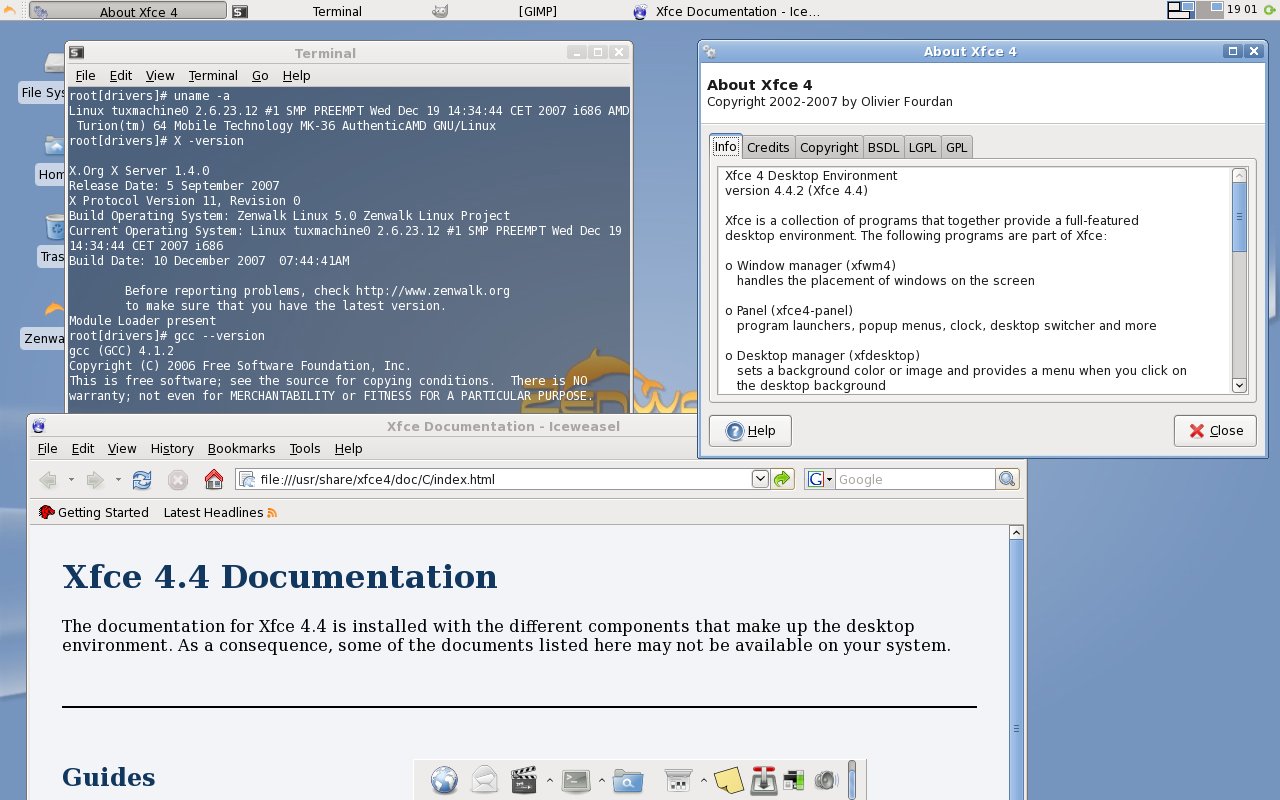This screenshot has width=1280, height=800.
Task: Click the Xfce mouse menu icon in the top panel
Action: pyautogui.click(x=10, y=10)
